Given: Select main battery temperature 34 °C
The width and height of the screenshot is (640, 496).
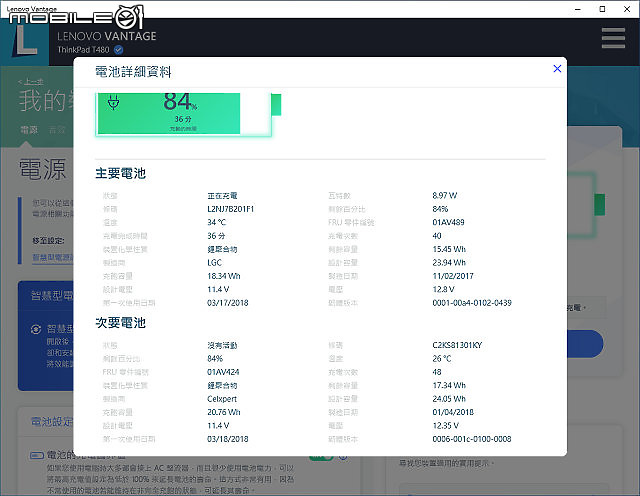Looking at the screenshot, I should tap(216, 222).
